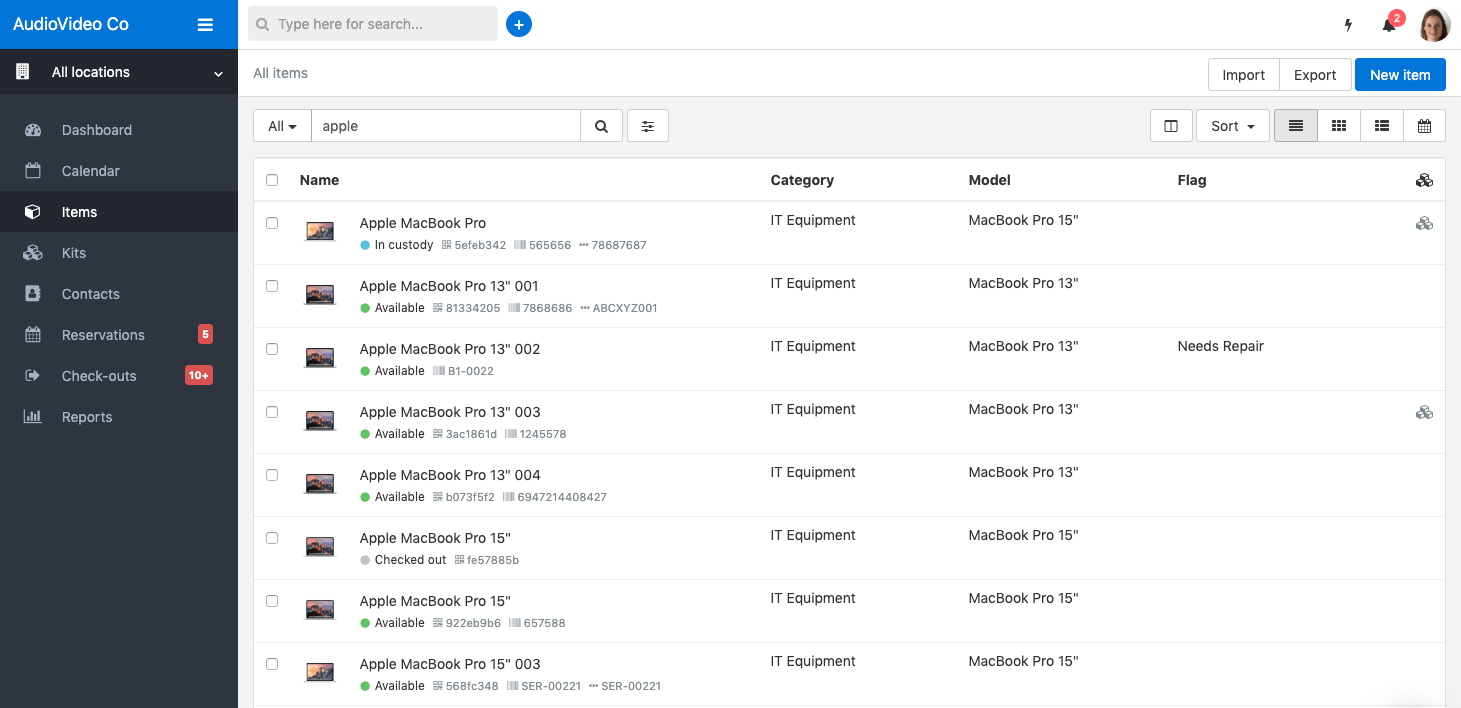Screen dimensions: 1461x708
Task: Open Reports in sidebar
Action: [x=119, y=417]
